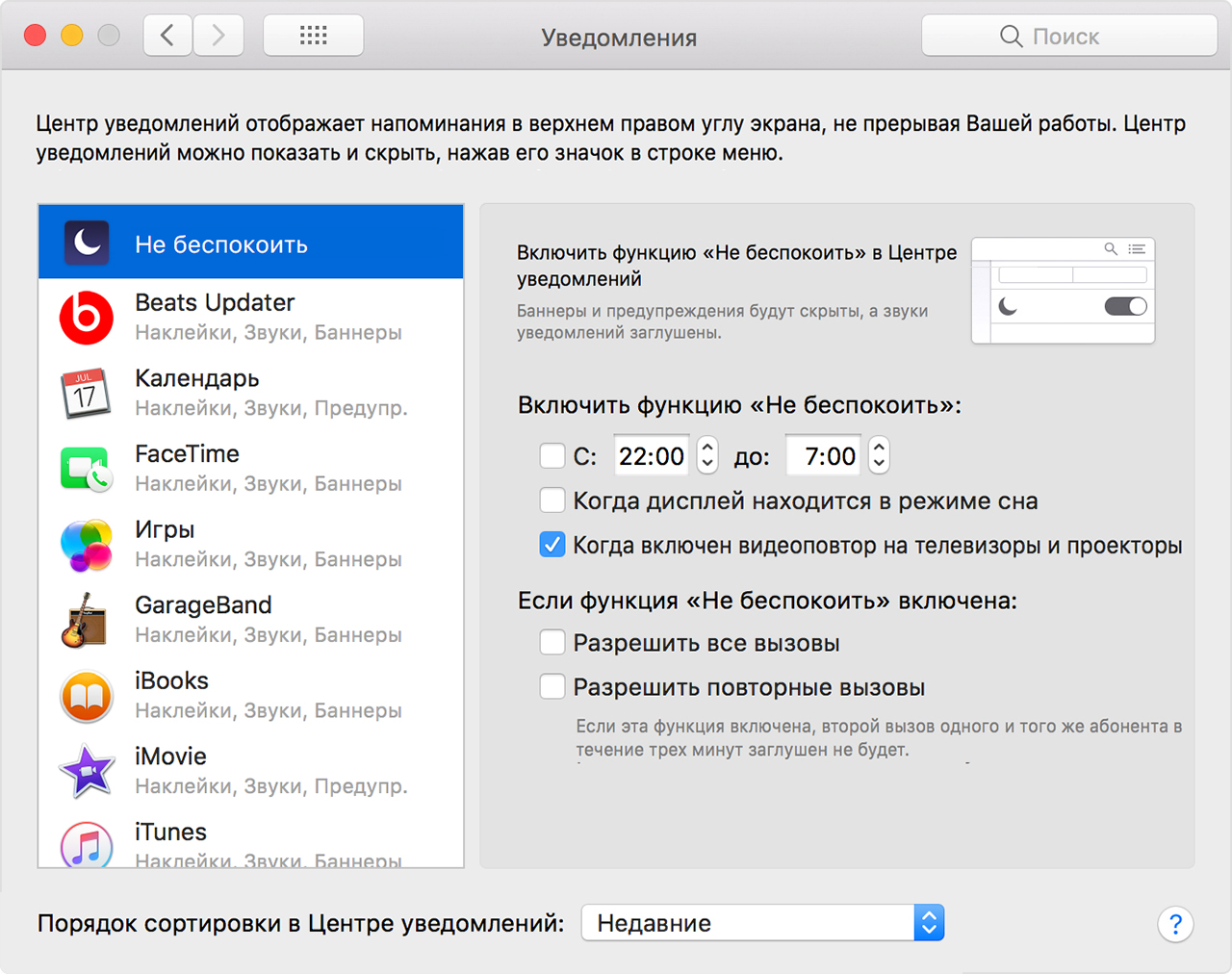Image resolution: width=1232 pixels, height=974 pixels.
Task: Click the Календарь calendar icon
Action: 87,393
